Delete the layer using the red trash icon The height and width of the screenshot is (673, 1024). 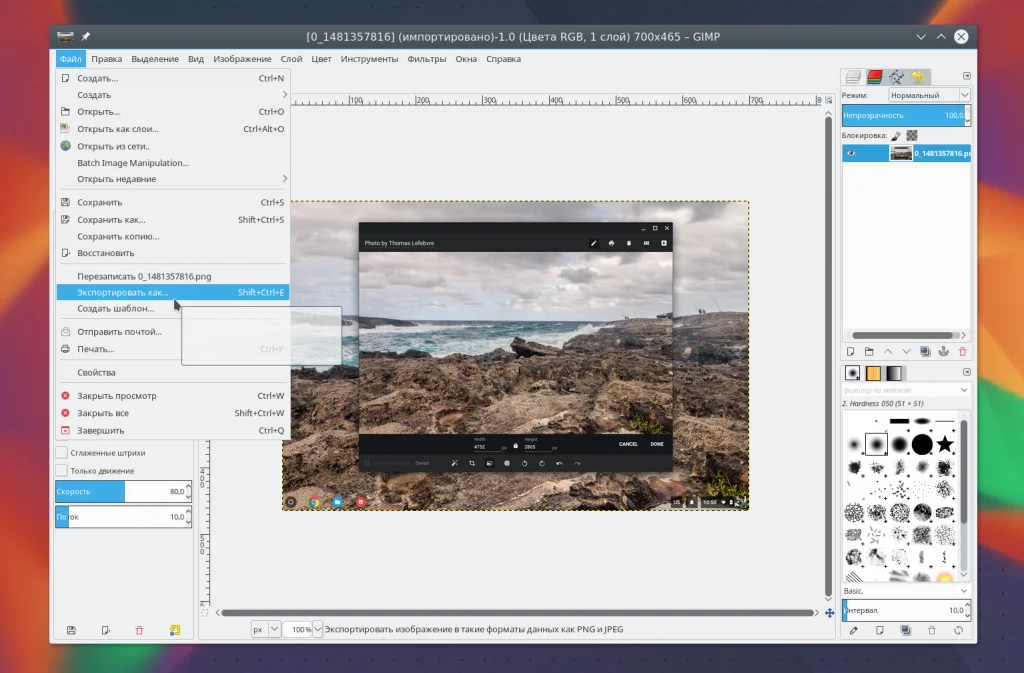pyautogui.click(x=963, y=351)
